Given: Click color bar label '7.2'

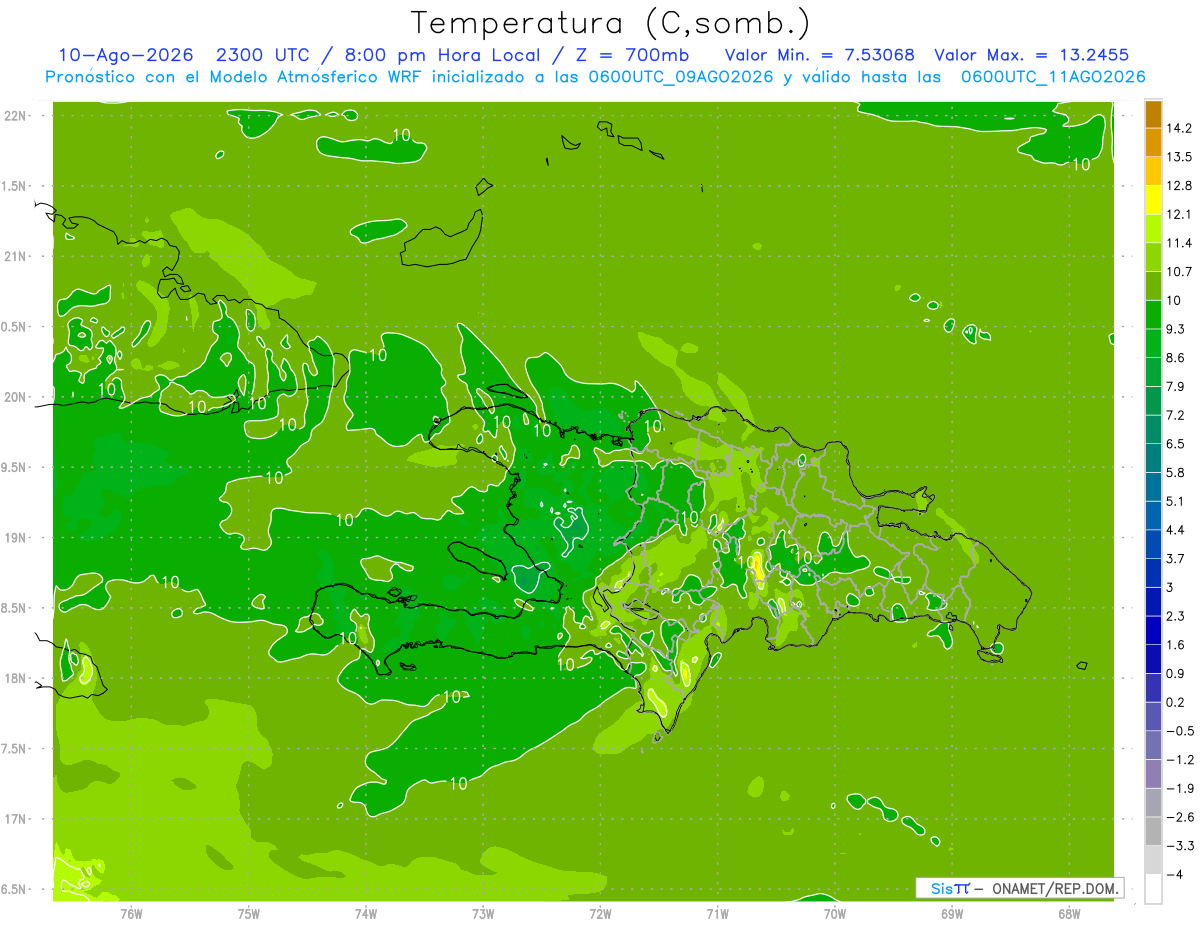Looking at the screenshot, I should tap(1176, 415).
